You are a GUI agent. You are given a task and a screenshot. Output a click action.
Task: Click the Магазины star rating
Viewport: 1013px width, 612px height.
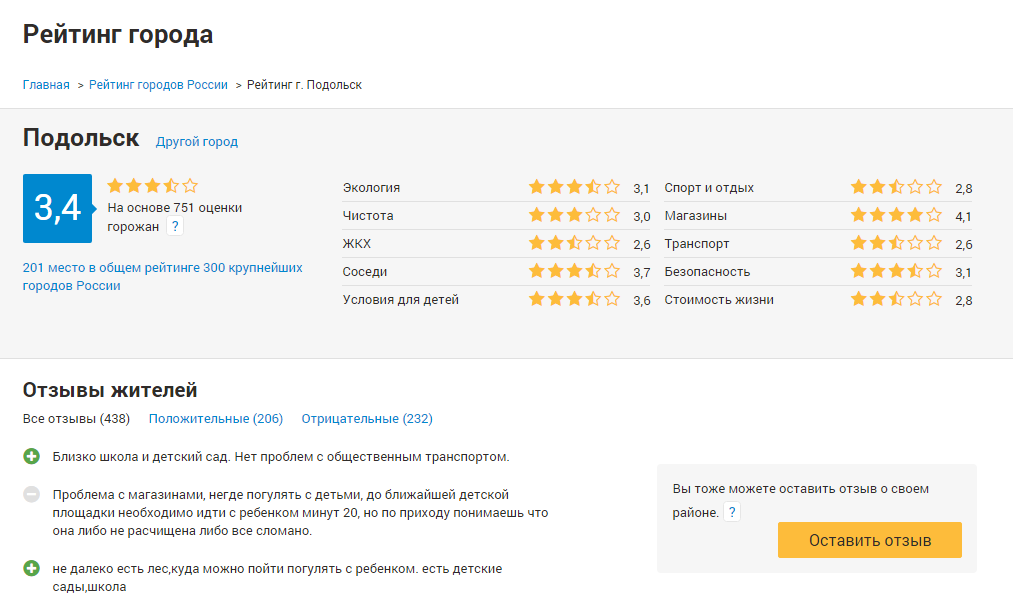[x=896, y=215]
